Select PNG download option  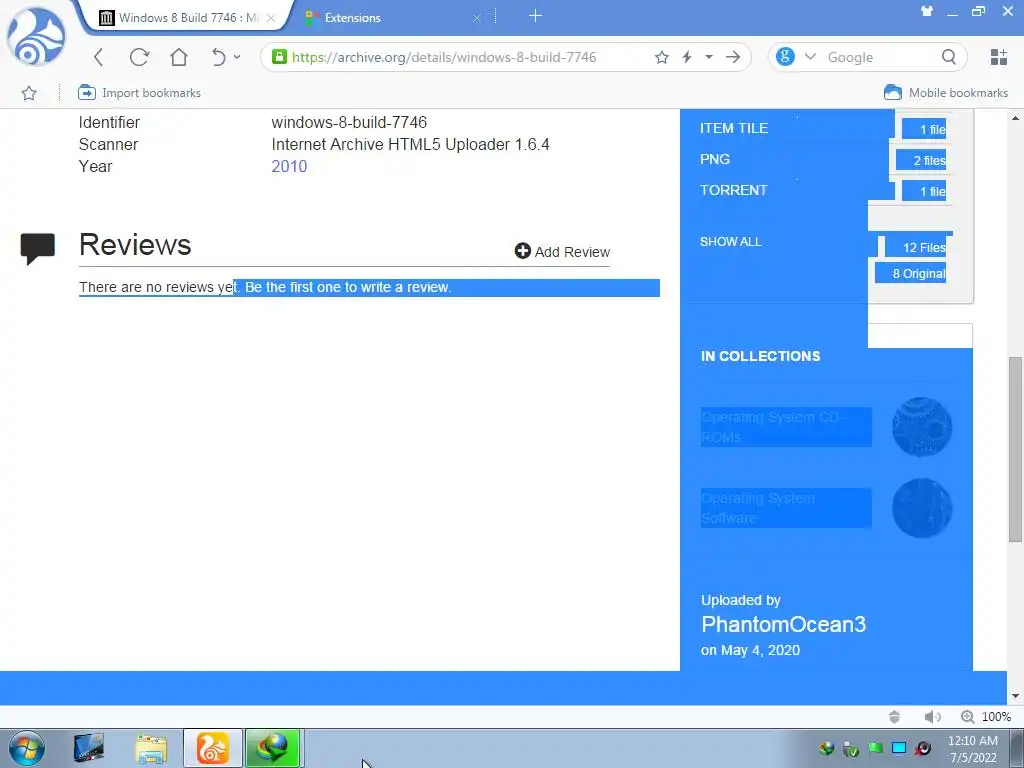click(x=715, y=159)
